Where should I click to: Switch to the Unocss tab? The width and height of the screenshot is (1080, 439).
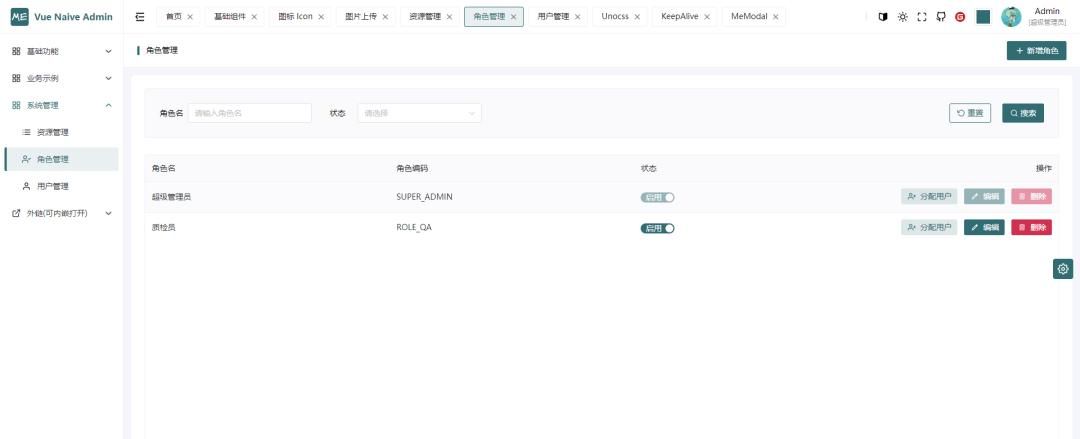tap(615, 17)
